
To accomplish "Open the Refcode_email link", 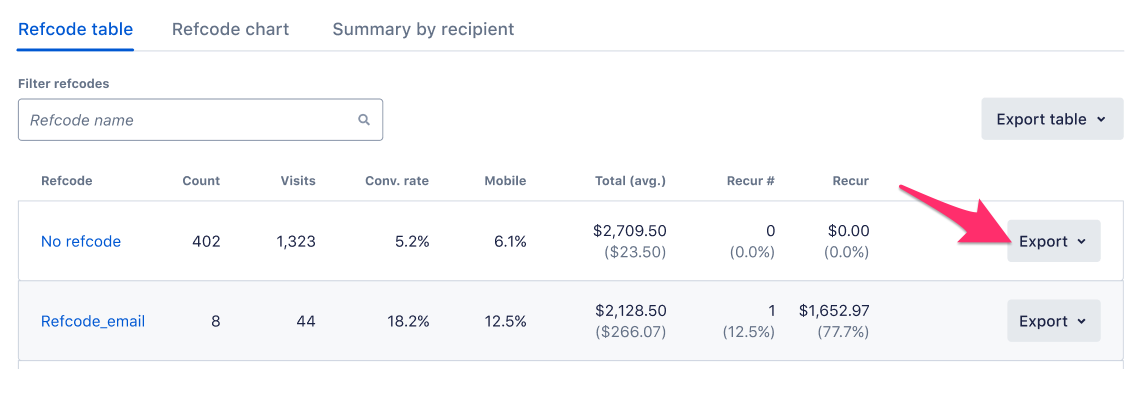I will pos(93,321).
